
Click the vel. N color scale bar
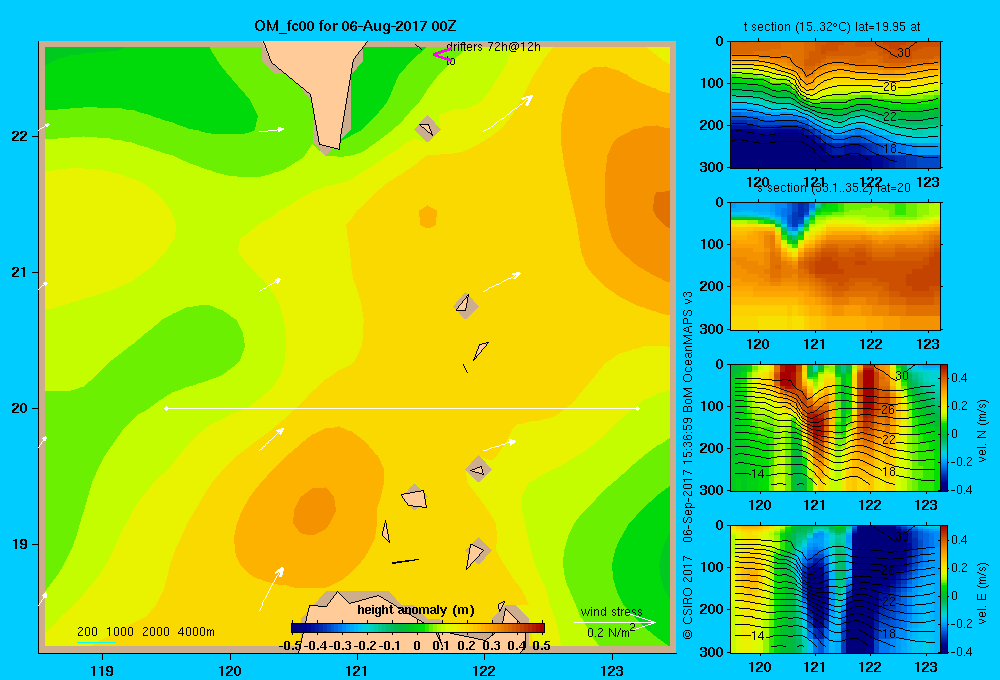coord(945,427)
